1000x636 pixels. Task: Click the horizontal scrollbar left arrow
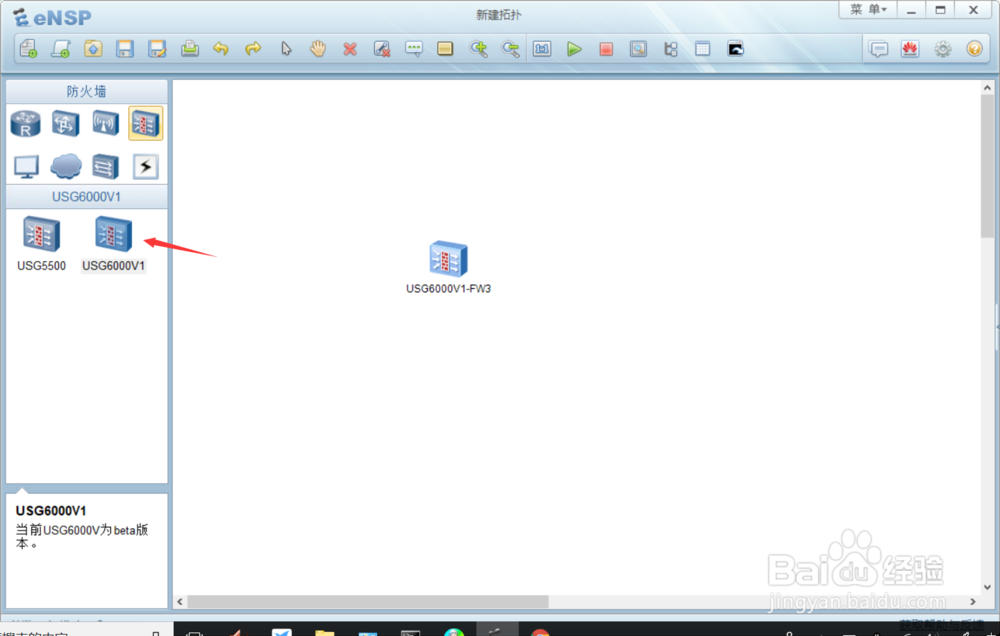[x=180, y=602]
